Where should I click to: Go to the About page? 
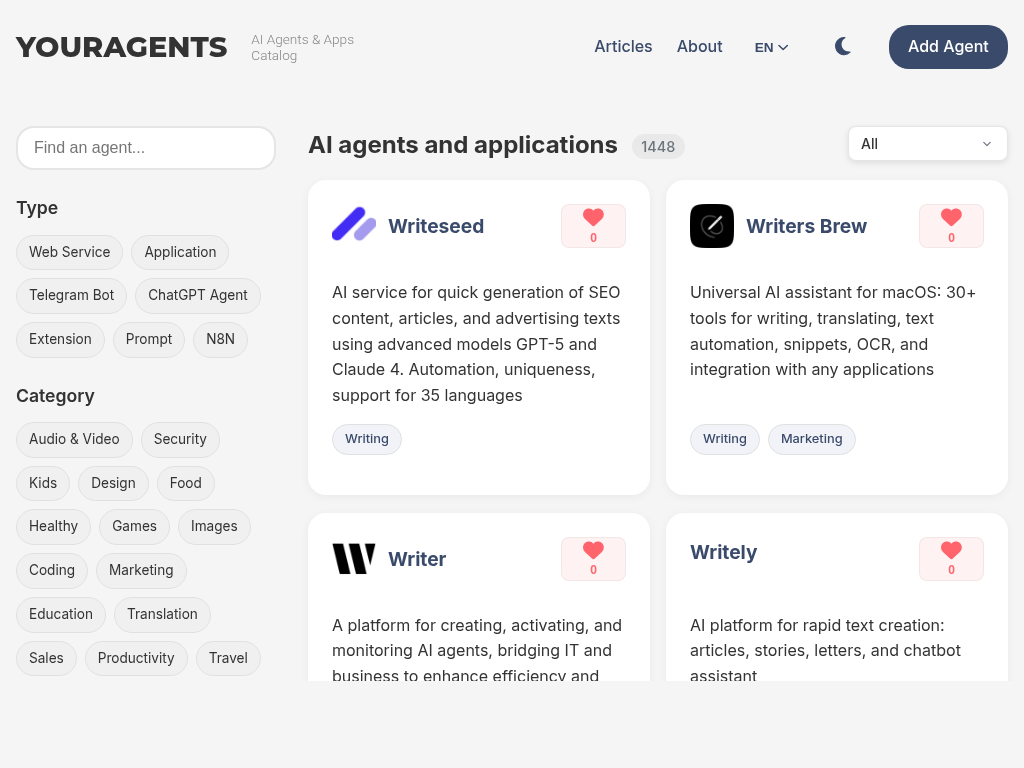[699, 47]
